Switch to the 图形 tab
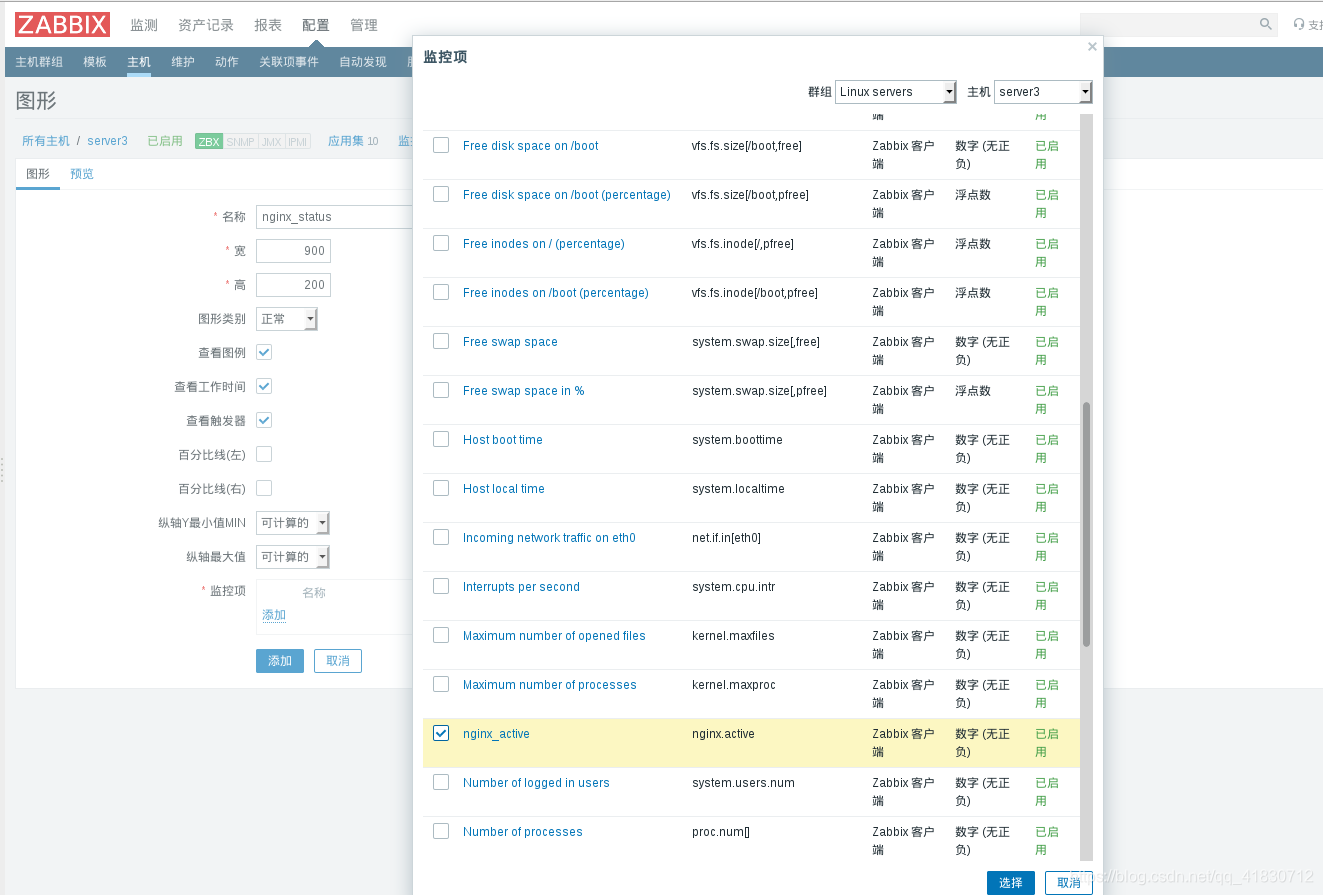 point(38,174)
